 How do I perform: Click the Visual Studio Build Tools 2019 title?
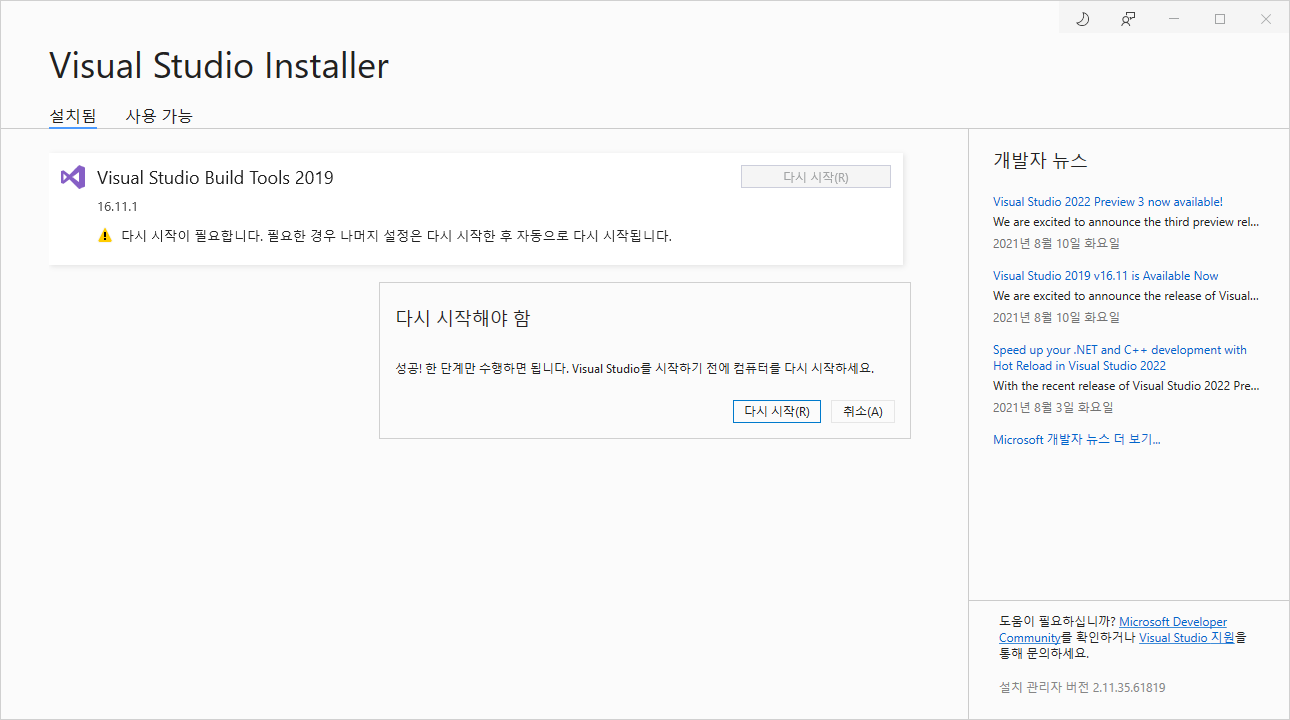[215, 178]
